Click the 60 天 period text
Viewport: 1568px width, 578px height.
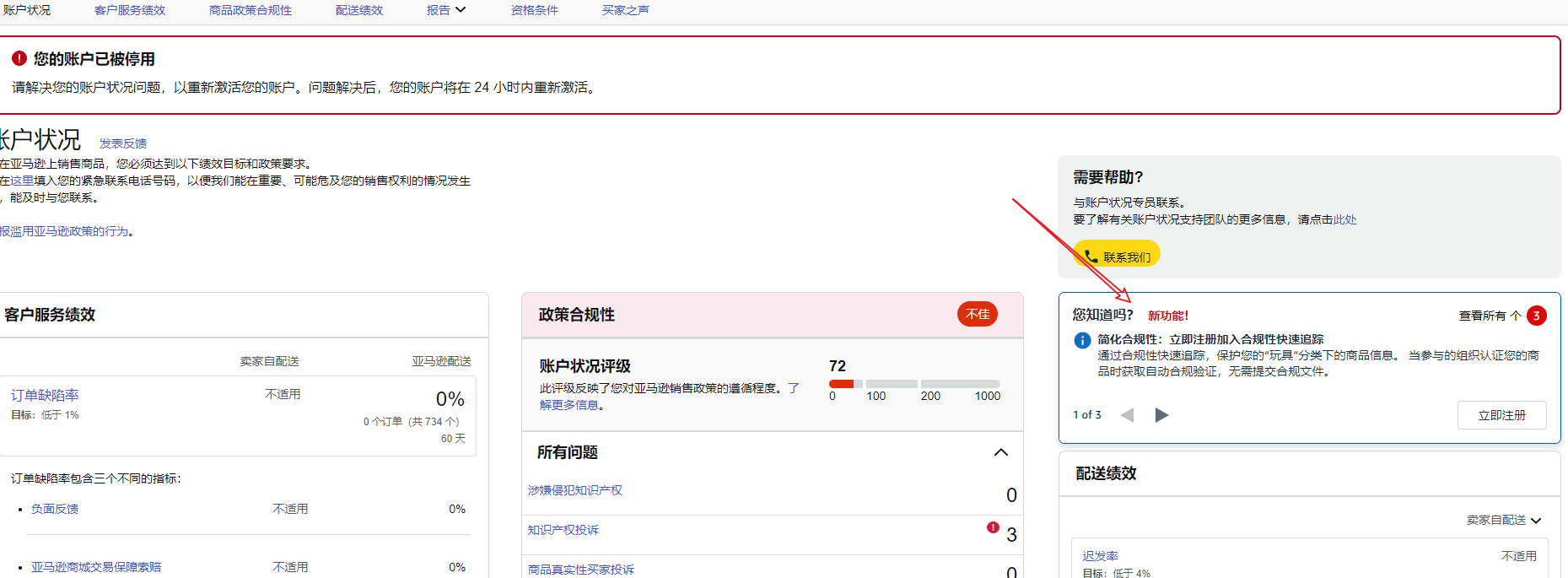pyautogui.click(x=453, y=438)
